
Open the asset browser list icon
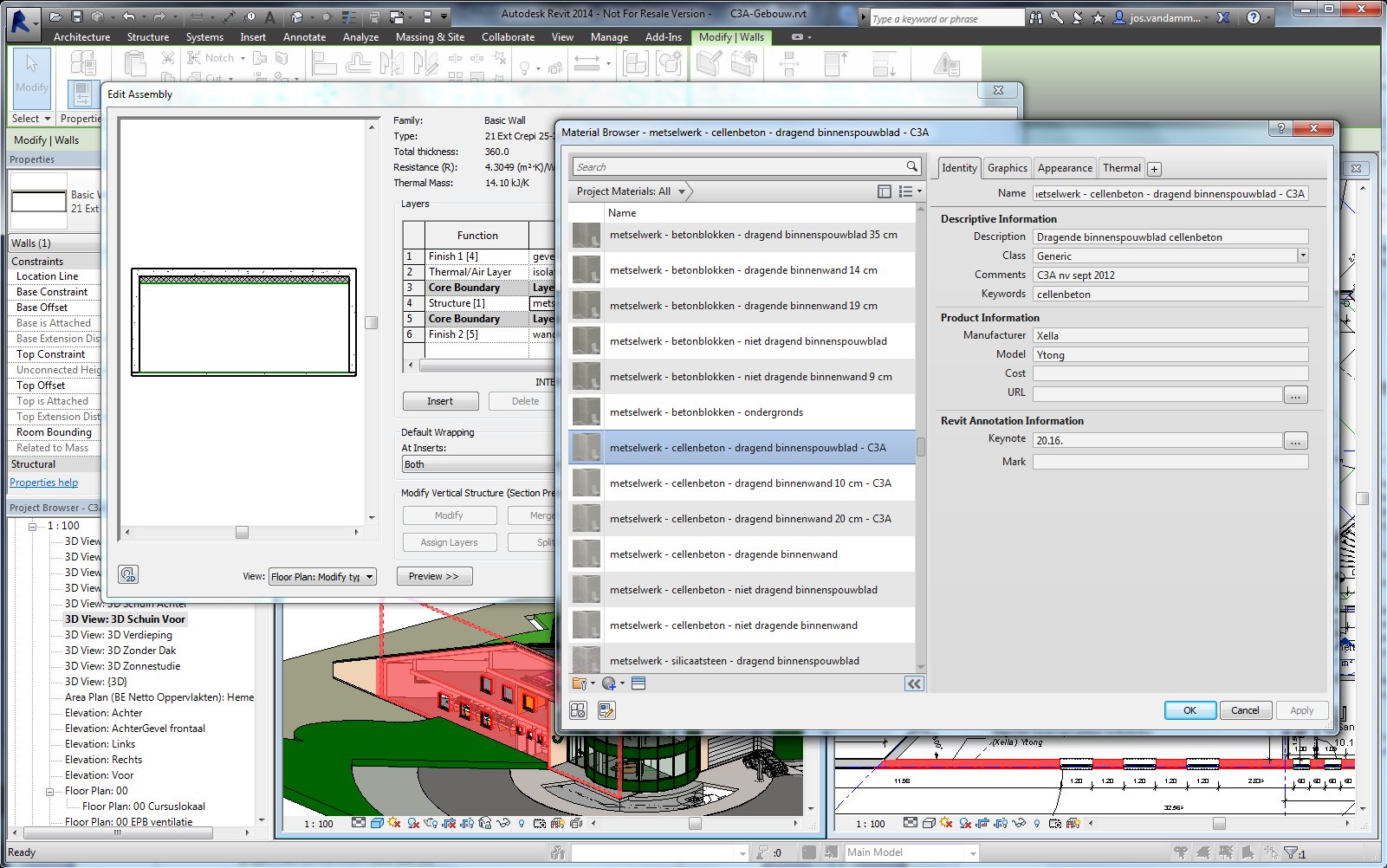(x=638, y=683)
